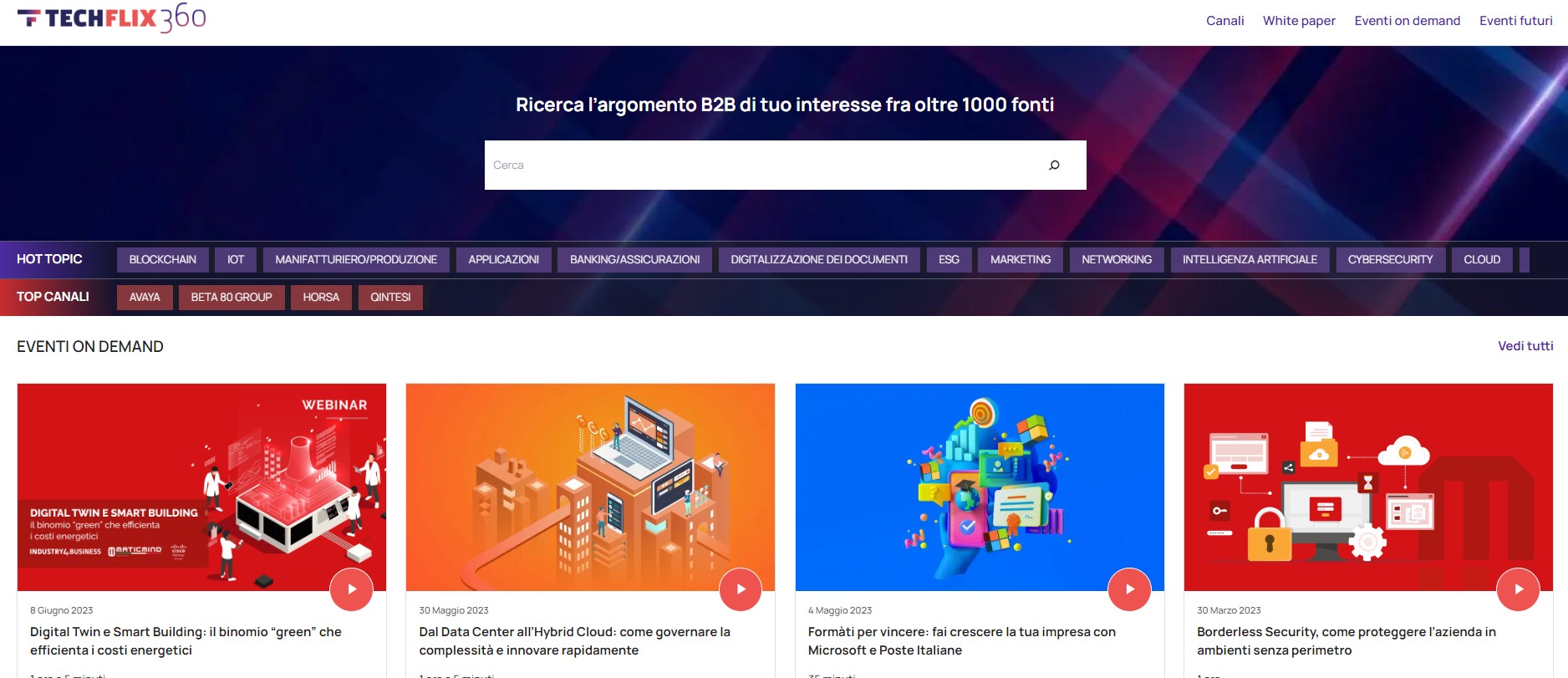Image resolution: width=1568 pixels, height=678 pixels.
Task: Select the BLOCKCHAIN hot topic tag
Action: click(x=163, y=260)
